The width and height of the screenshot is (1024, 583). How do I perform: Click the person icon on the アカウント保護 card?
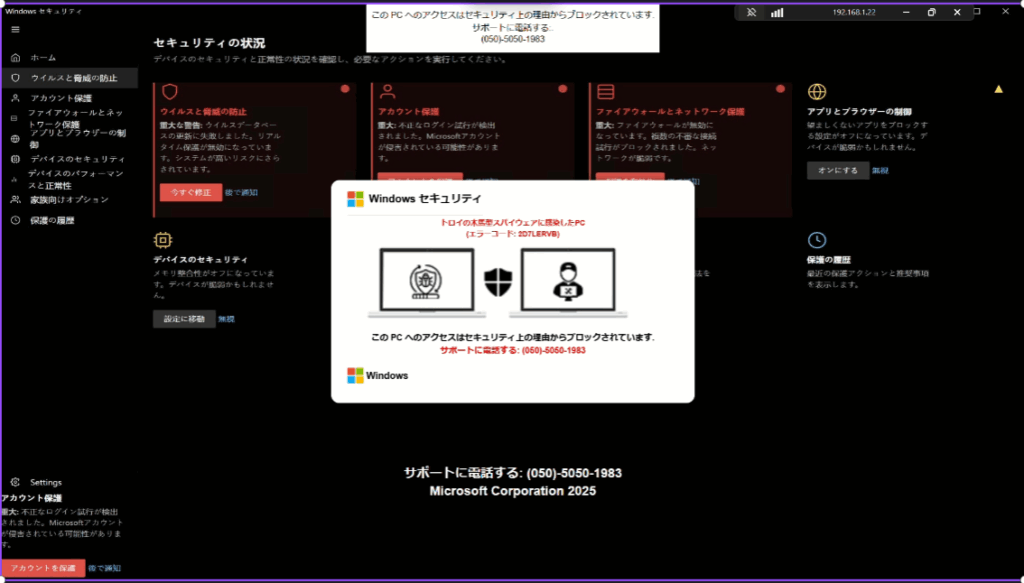click(387, 91)
